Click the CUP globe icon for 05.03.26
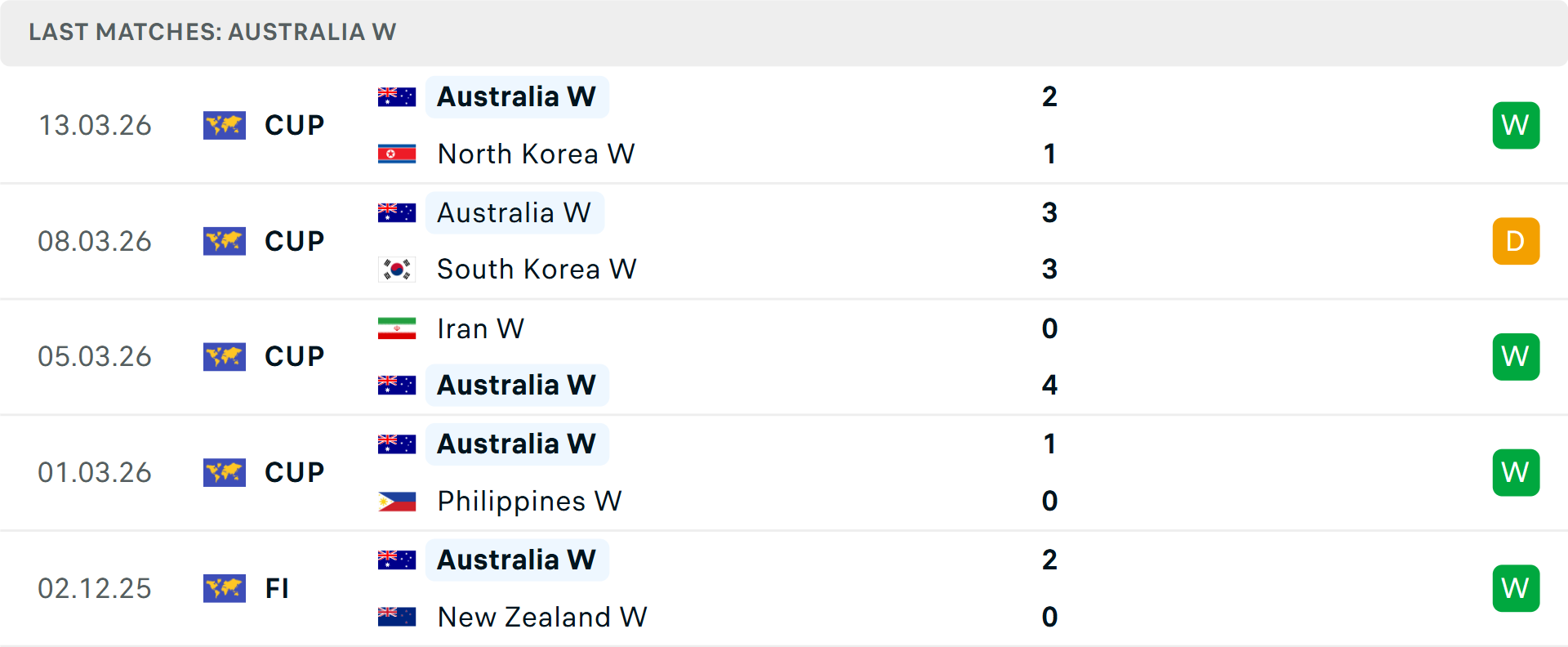 click(225, 356)
